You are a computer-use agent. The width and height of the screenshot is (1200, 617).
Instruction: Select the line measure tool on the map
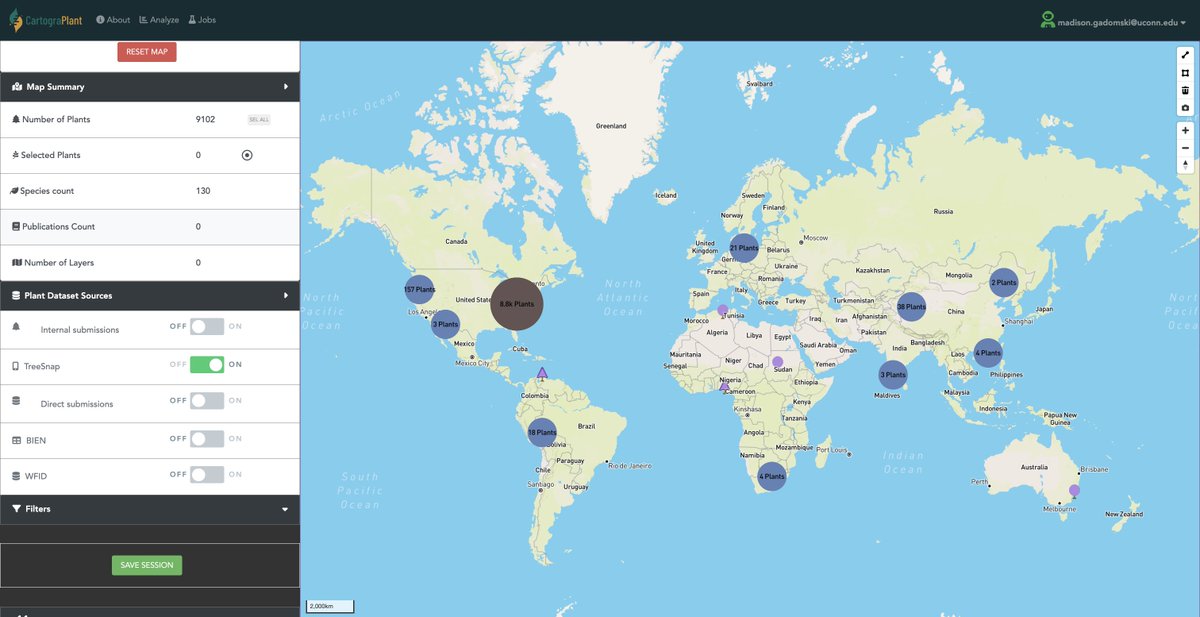click(x=1185, y=55)
